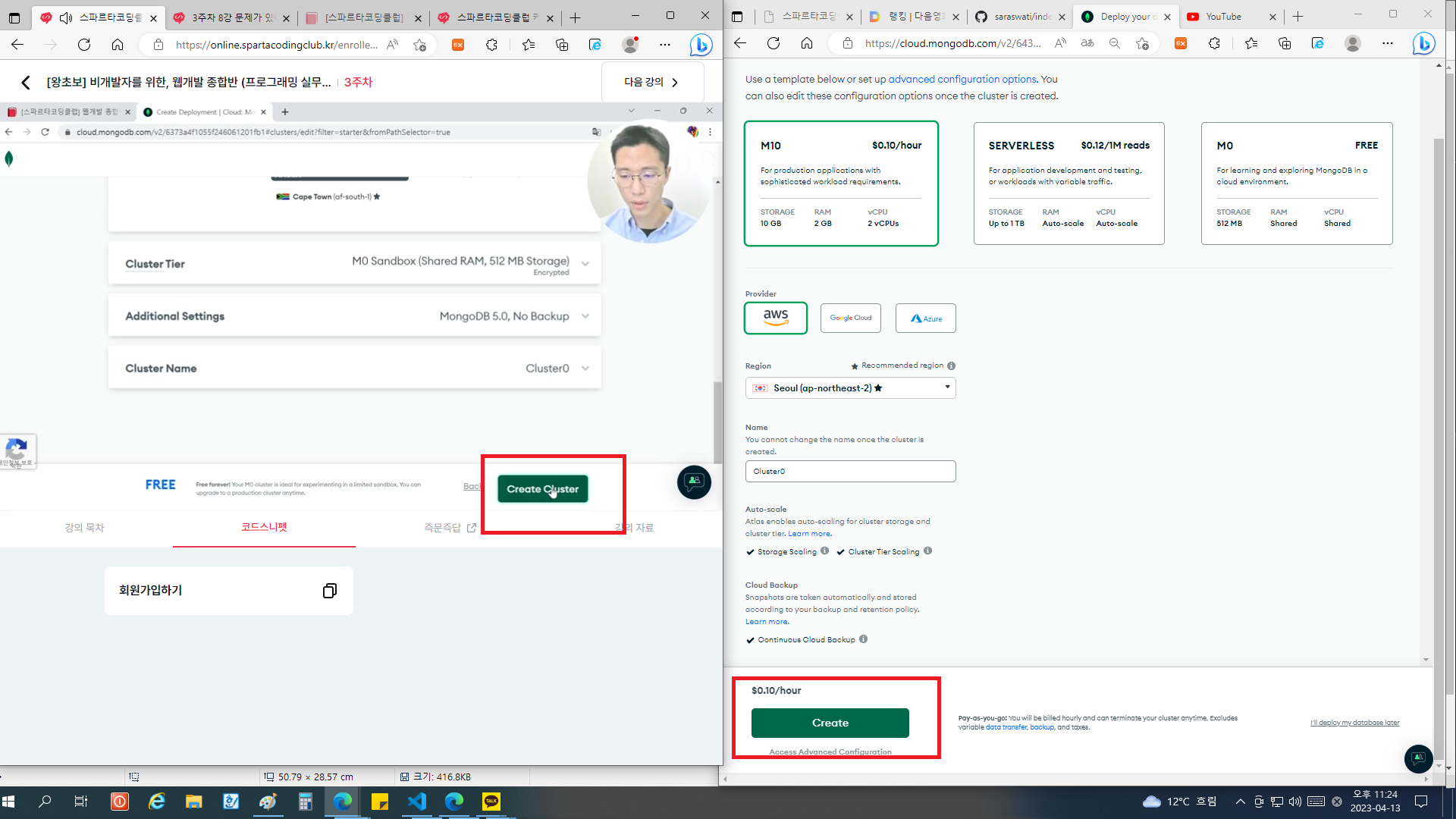This screenshot has width=1456, height=819.
Task: Open Settings and more in left browser
Action: point(665,45)
